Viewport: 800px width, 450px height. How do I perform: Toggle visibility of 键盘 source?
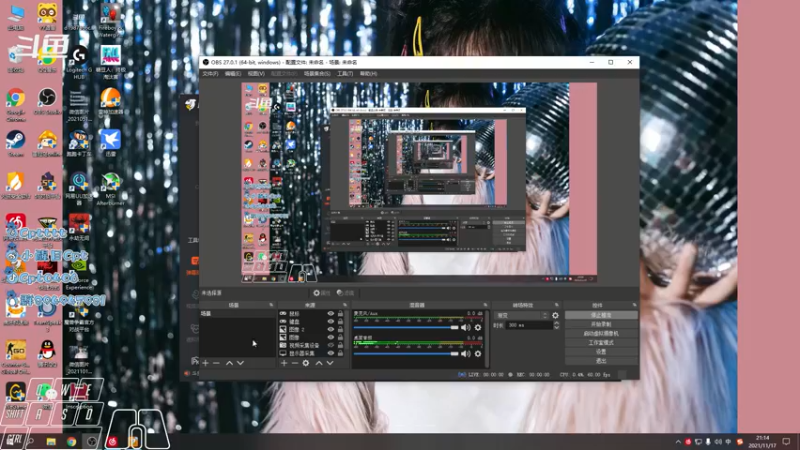331,322
